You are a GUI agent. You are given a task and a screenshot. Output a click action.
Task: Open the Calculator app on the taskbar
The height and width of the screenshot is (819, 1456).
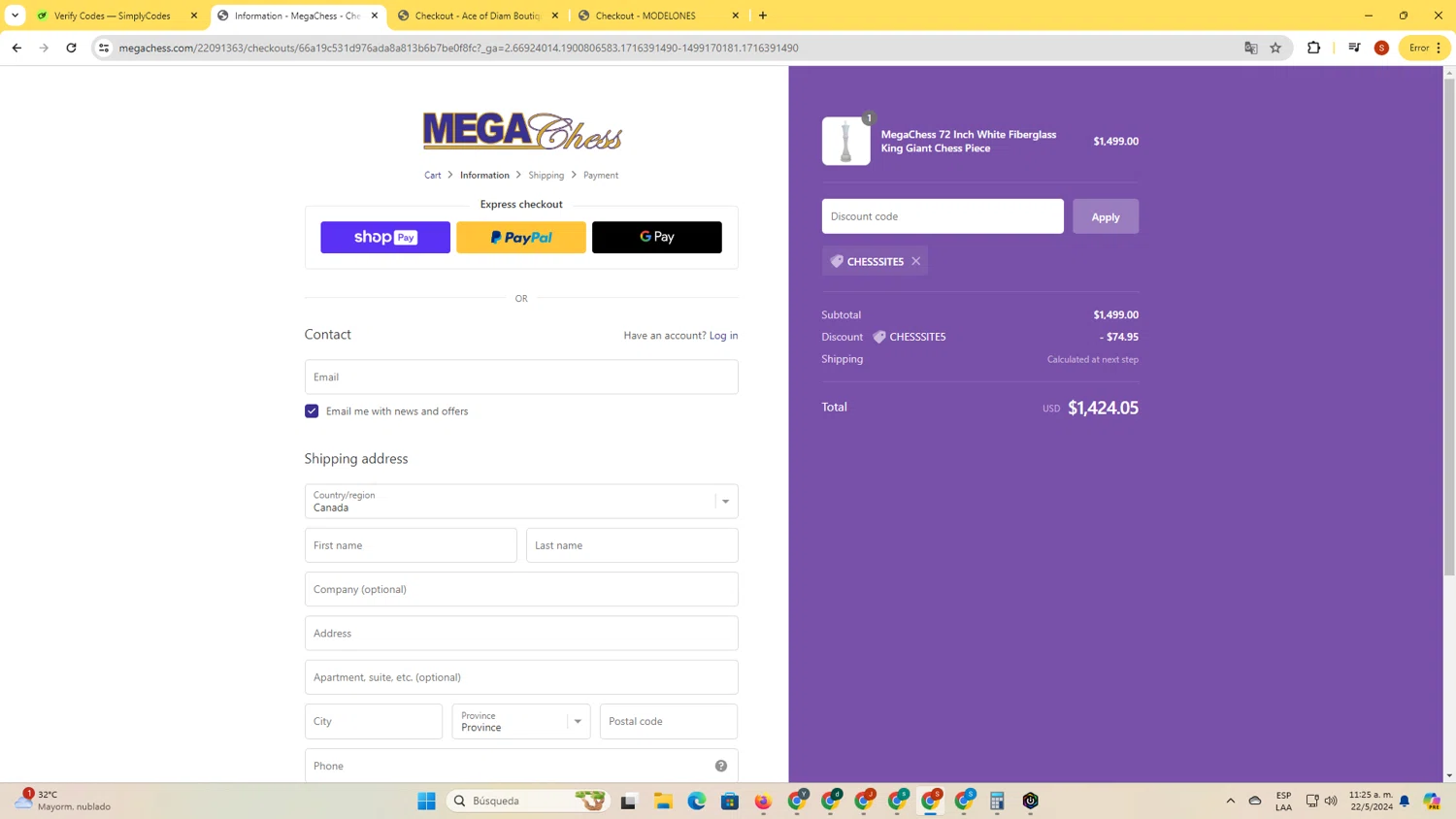pos(997,801)
